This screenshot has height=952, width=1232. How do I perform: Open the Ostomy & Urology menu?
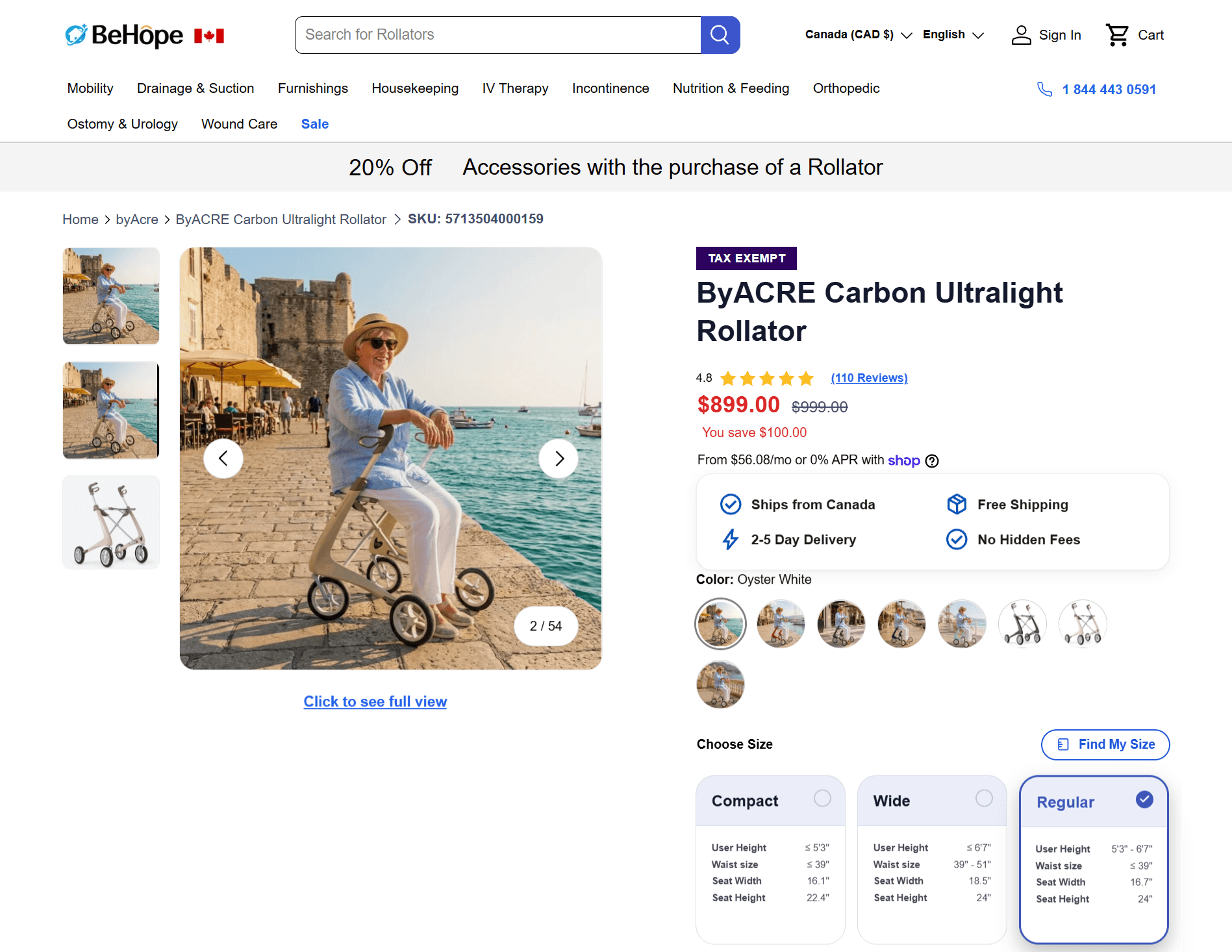(122, 124)
